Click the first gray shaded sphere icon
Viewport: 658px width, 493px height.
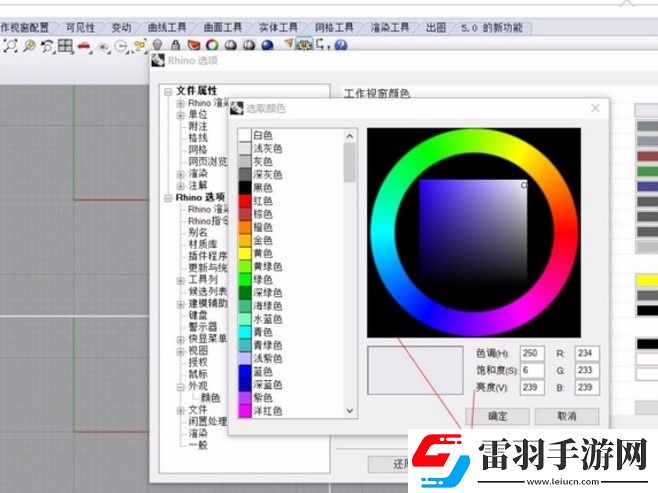coord(230,45)
